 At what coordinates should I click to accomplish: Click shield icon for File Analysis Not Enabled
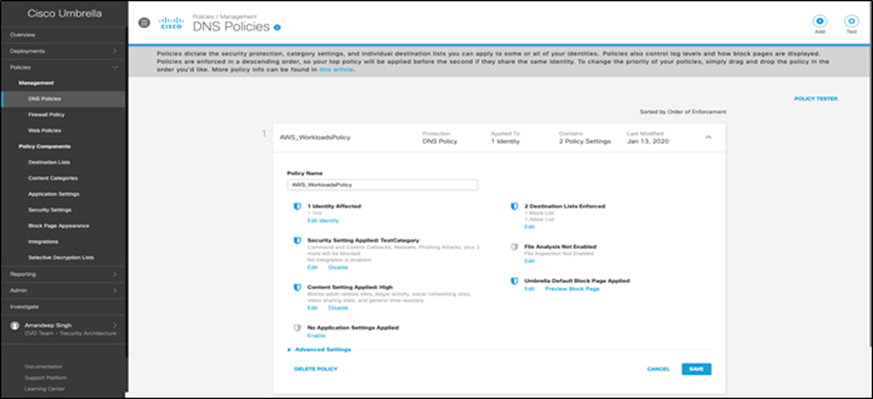pos(514,247)
